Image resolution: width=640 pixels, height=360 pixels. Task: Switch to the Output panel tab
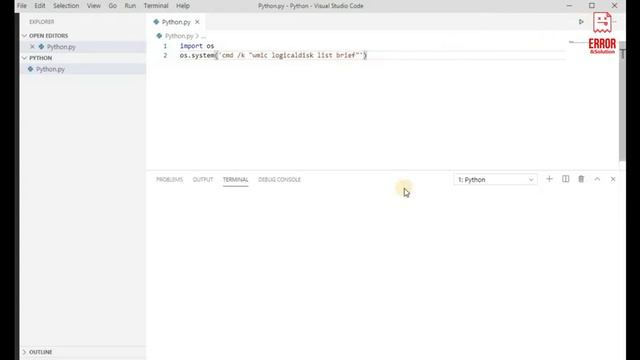pos(203,180)
